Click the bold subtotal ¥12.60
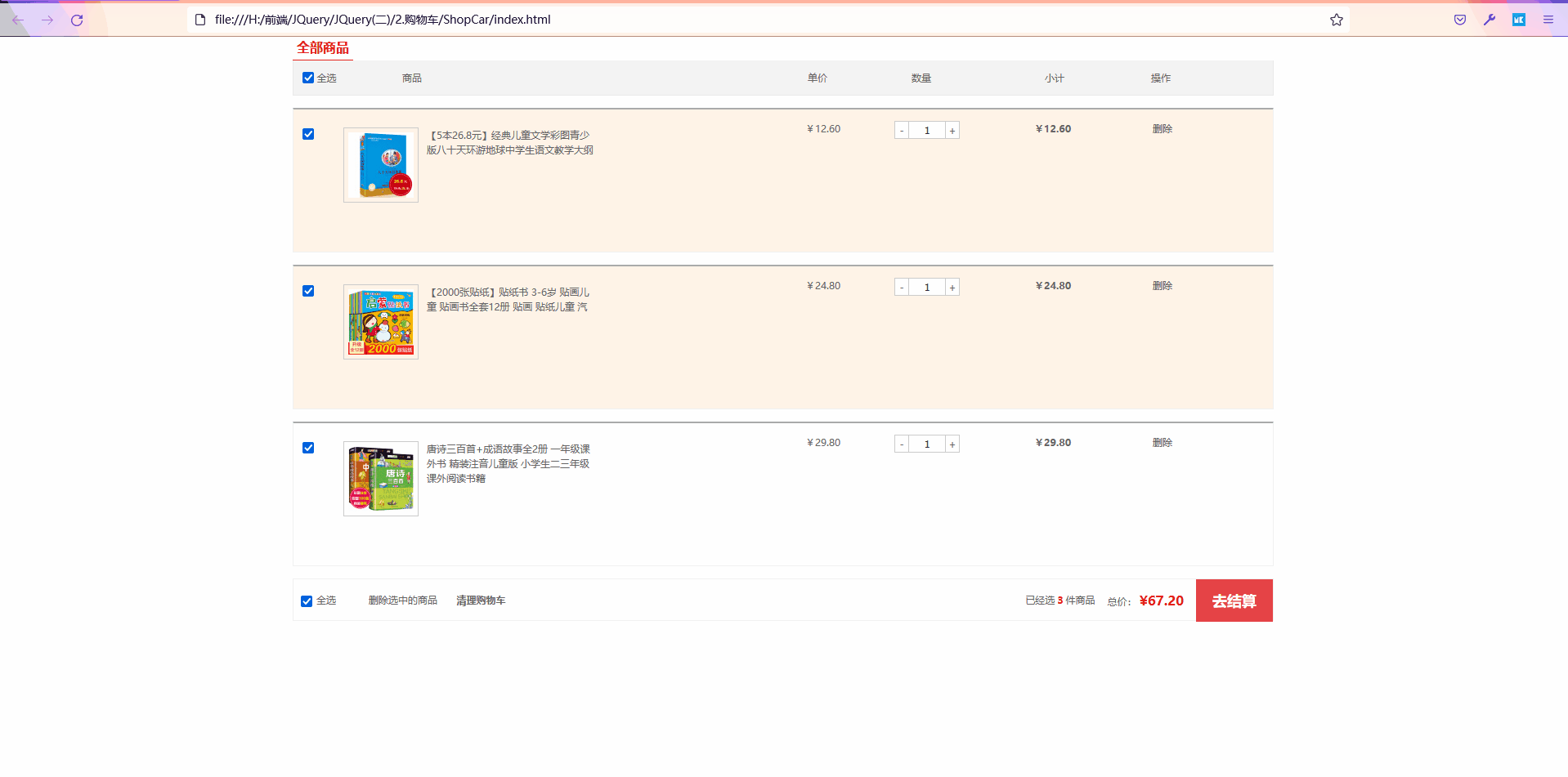Viewport: 1568px width, 777px height. tap(1054, 129)
